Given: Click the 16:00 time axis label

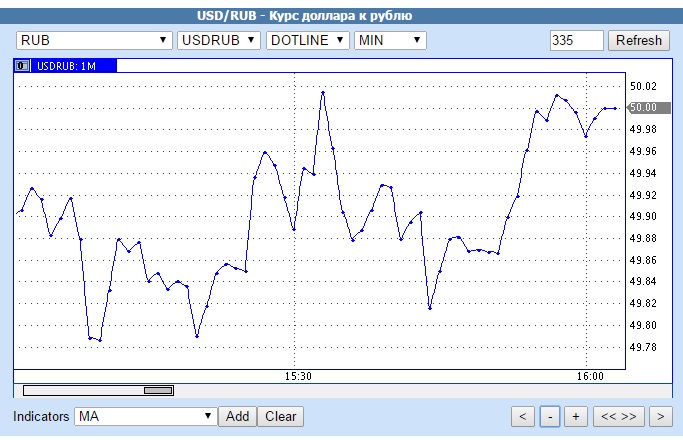Looking at the screenshot, I should tap(590, 376).
